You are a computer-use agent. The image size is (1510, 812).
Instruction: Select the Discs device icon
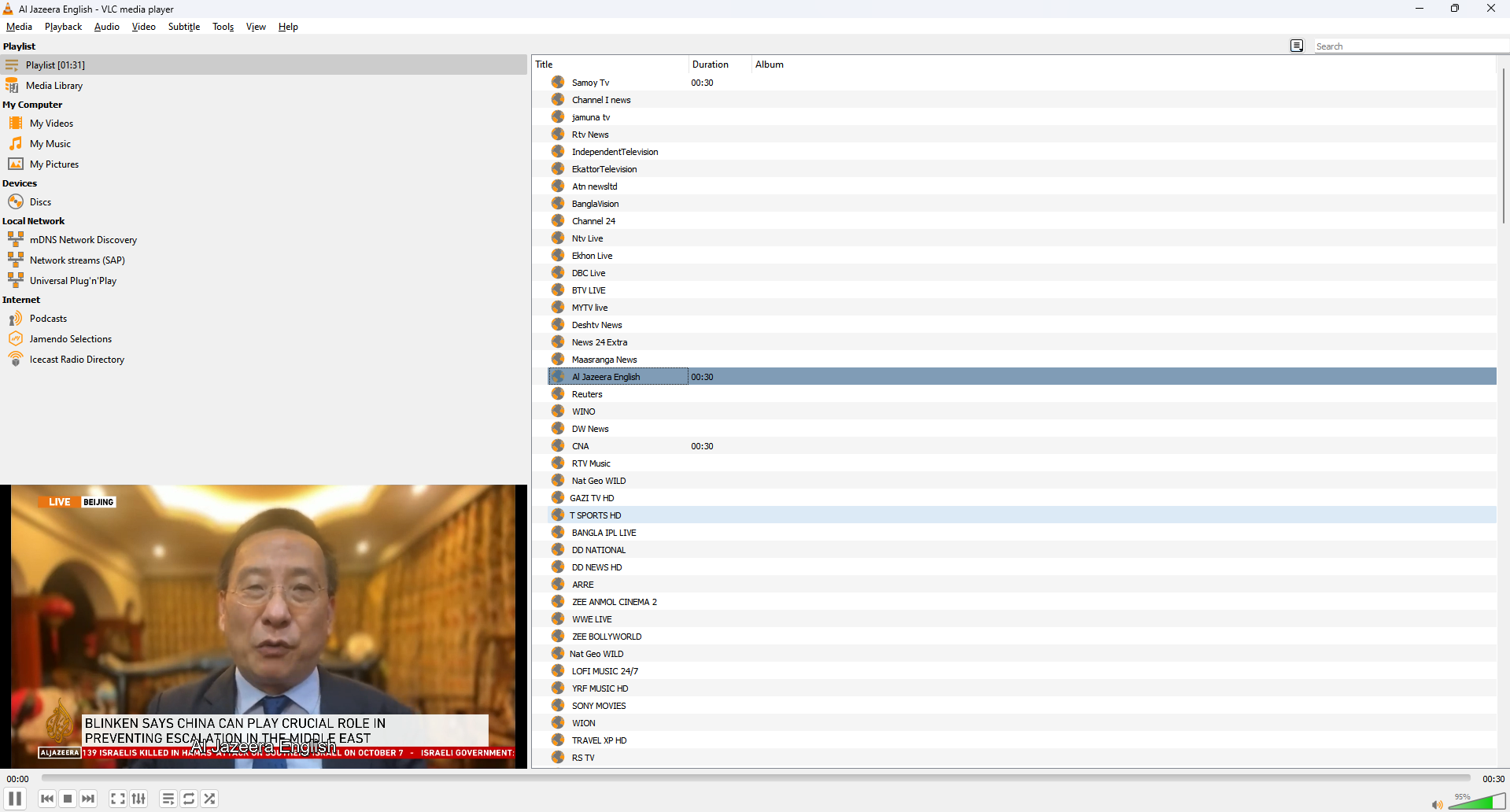coord(16,201)
